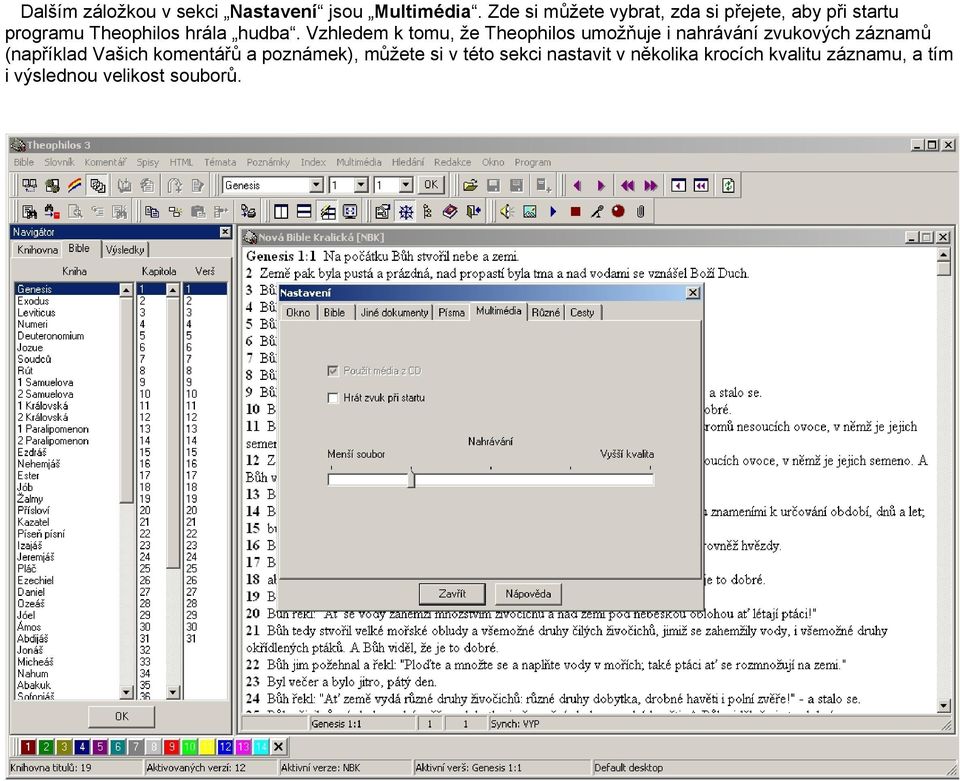Click the purple double-right fast-forward icon
This screenshot has height=781, width=960.
click(x=651, y=185)
